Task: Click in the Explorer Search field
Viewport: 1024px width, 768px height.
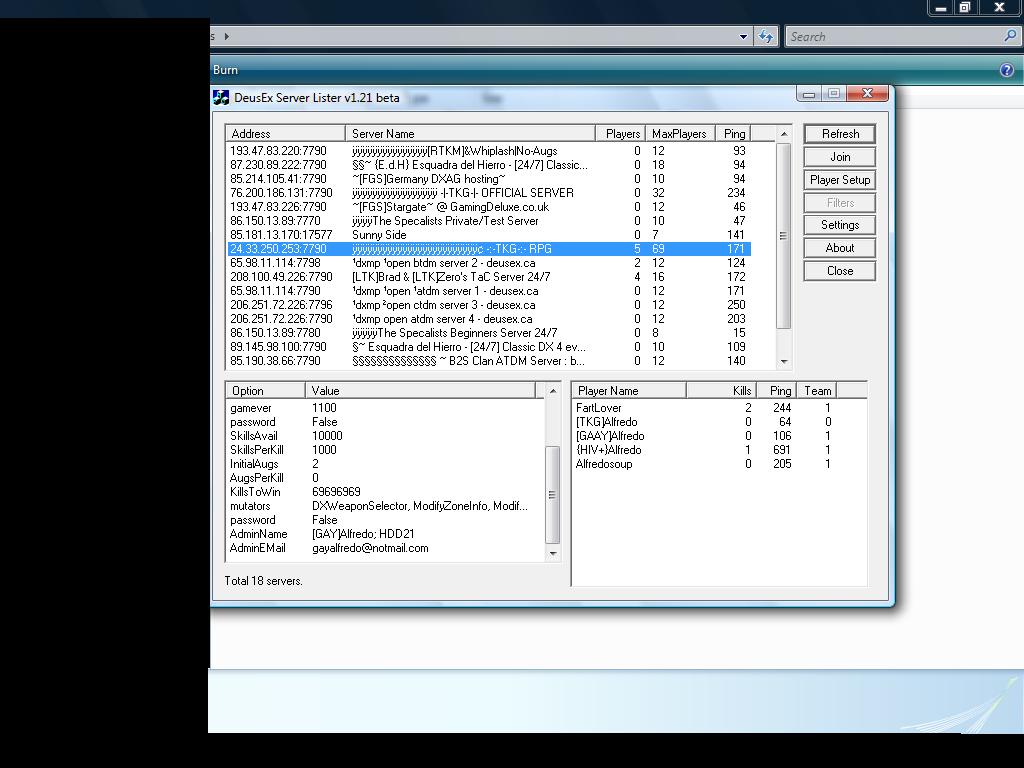Action: click(x=893, y=37)
